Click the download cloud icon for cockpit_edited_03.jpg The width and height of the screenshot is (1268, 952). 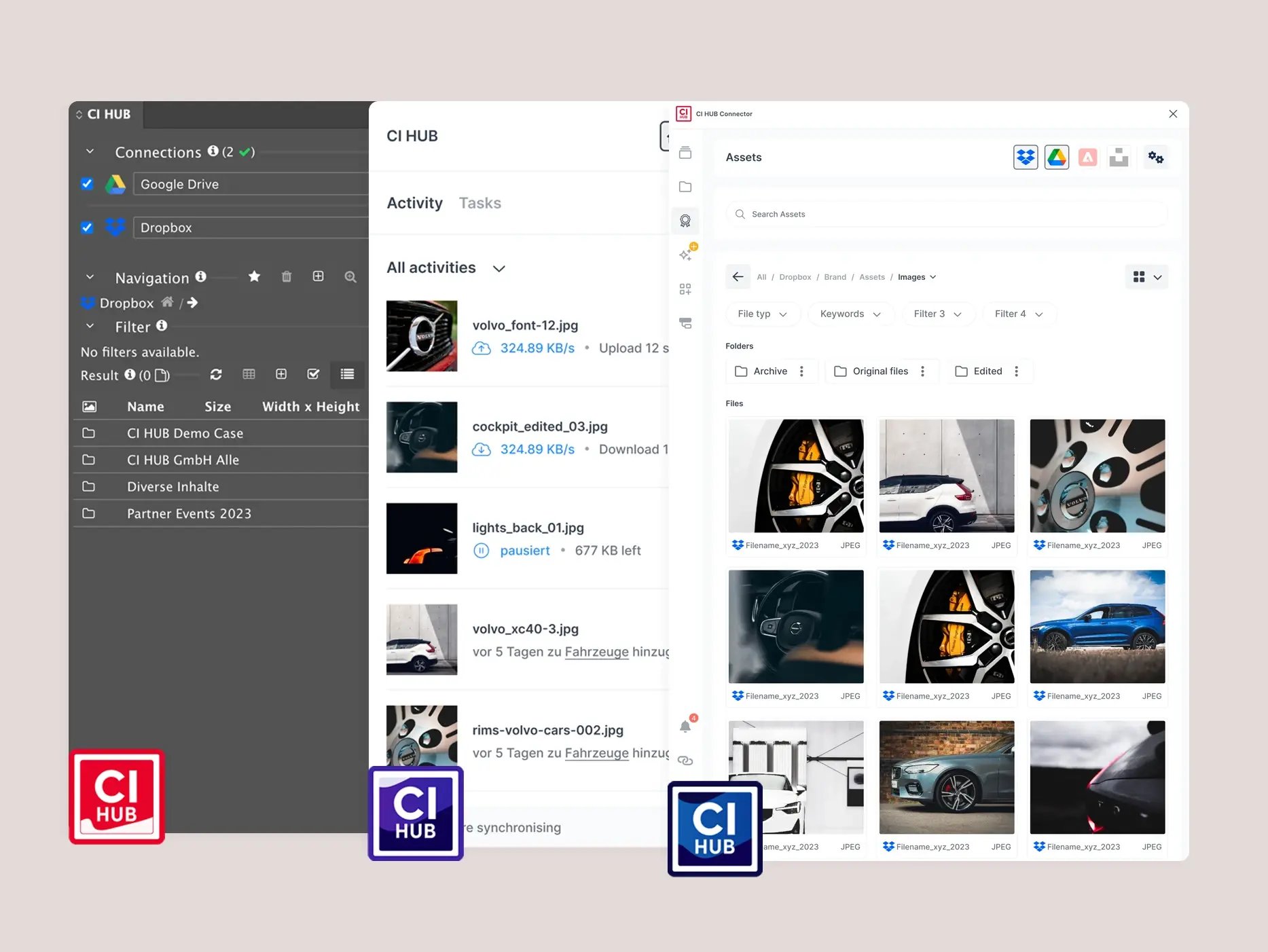[x=482, y=450]
